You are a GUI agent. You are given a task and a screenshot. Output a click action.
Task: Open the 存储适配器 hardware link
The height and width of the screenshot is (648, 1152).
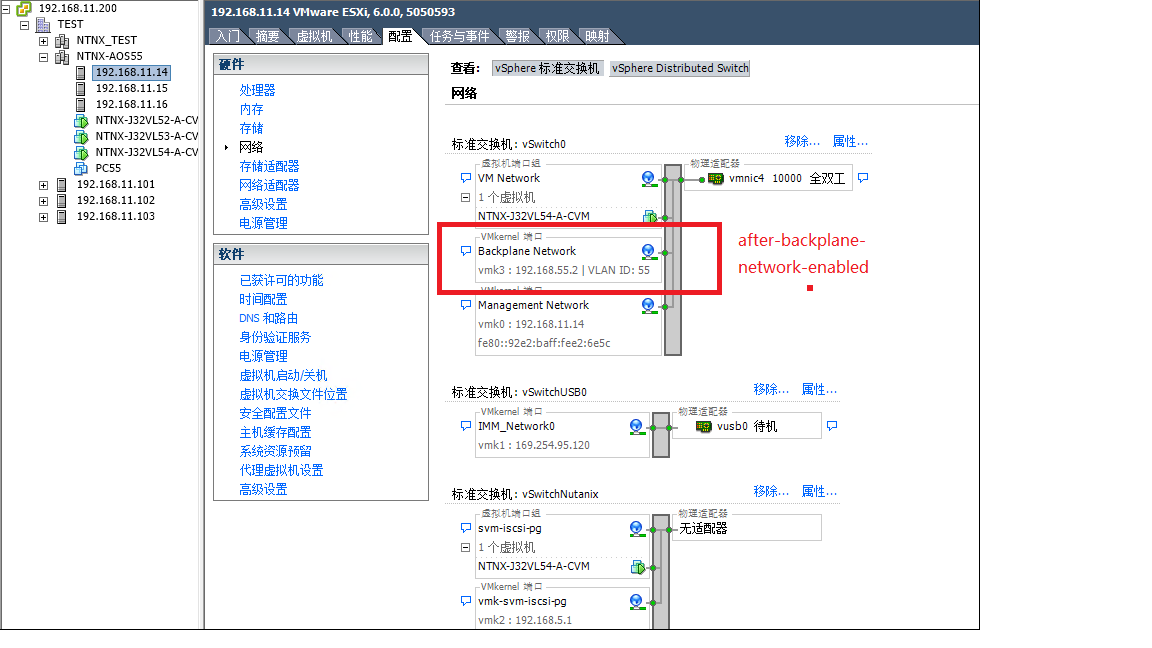pyautogui.click(x=269, y=167)
